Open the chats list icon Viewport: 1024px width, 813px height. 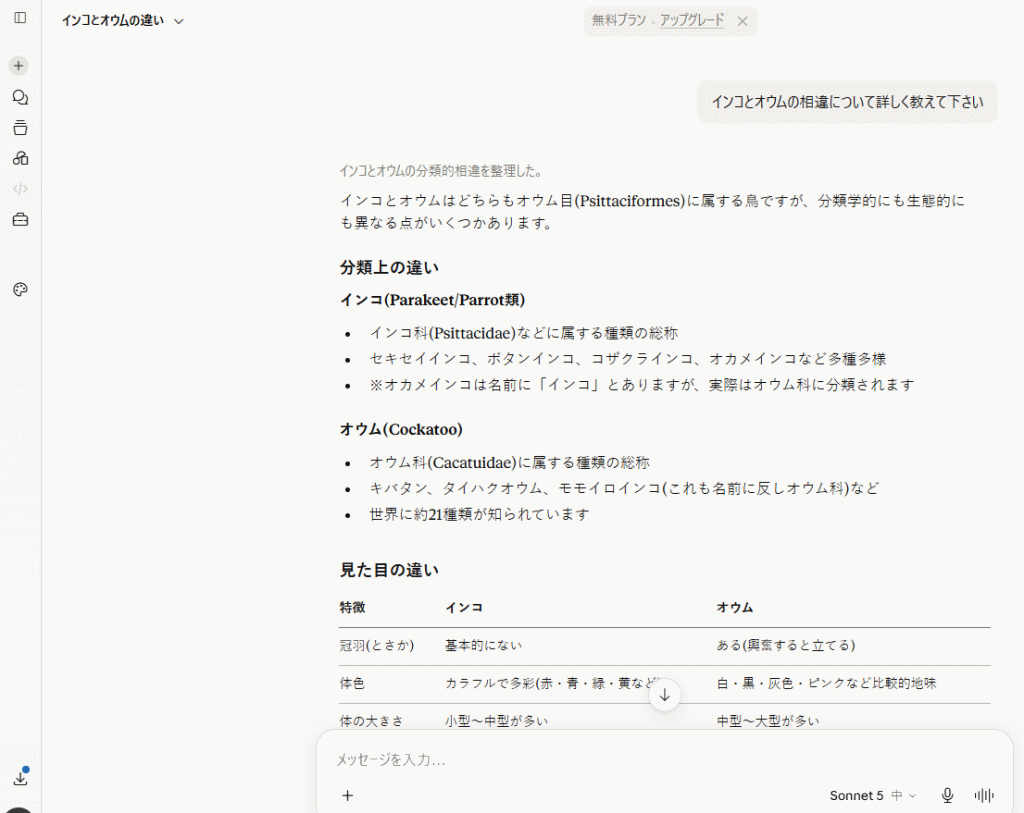[20, 97]
